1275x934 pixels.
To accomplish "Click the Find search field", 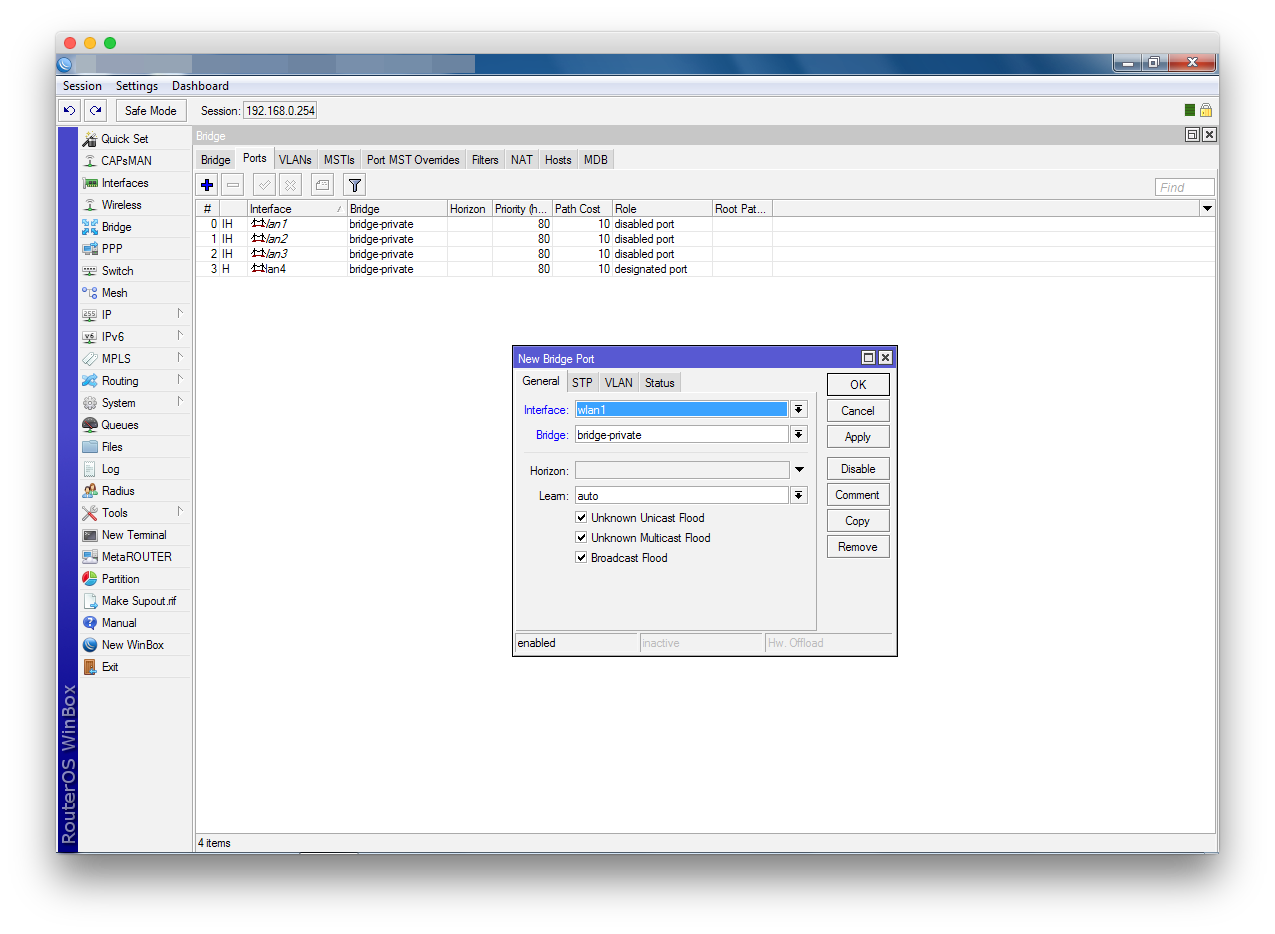I will tap(1185, 187).
